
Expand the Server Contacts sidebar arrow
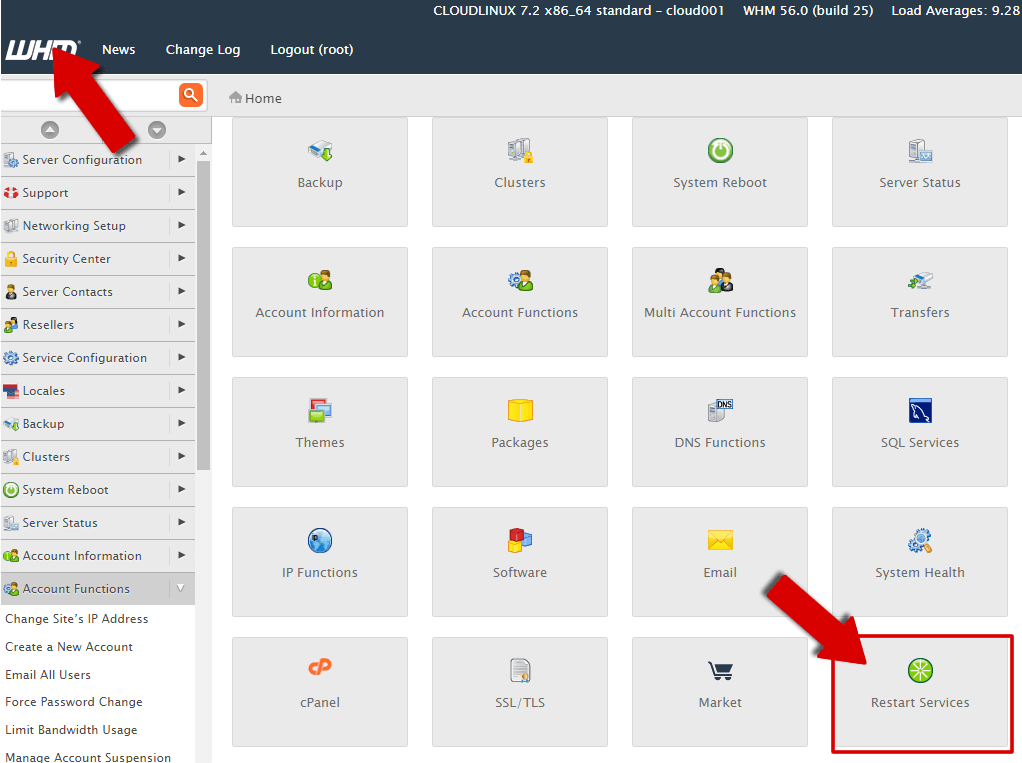(181, 291)
